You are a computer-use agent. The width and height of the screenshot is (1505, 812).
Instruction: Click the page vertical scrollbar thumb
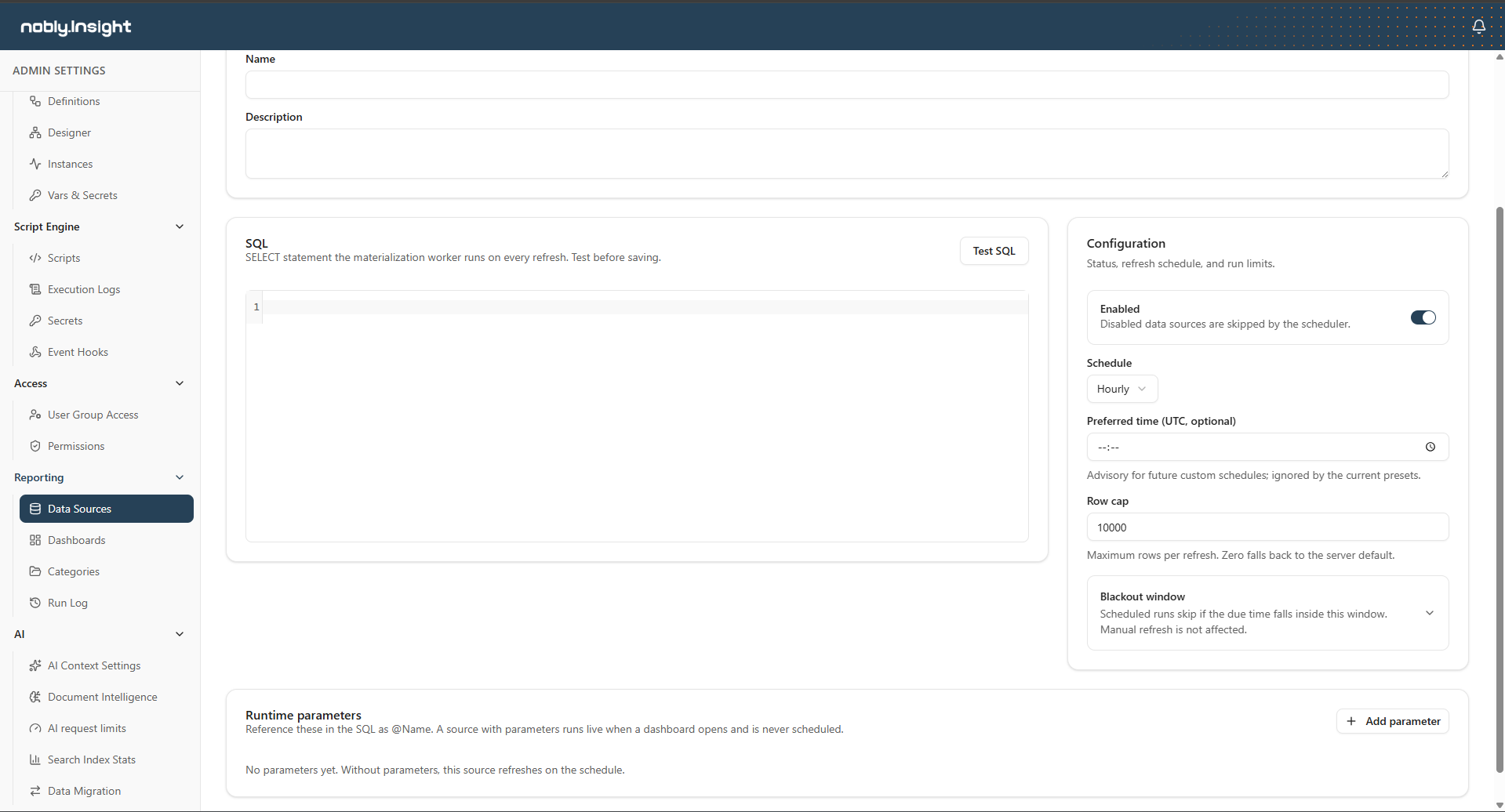1500,488
